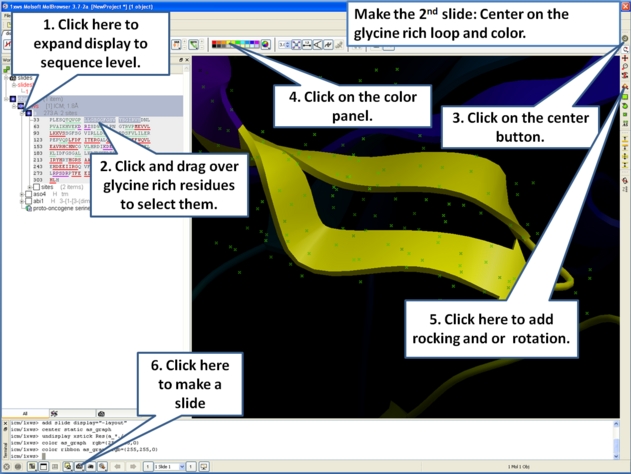The image size is (631, 474).
Task: Select the 'All' tab above terminal
Action: point(26,413)
